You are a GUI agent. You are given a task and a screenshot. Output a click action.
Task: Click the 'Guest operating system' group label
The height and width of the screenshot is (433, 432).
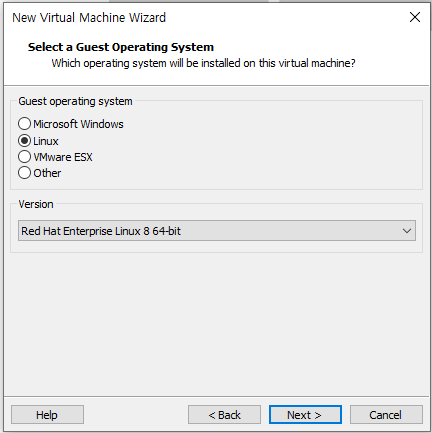coord(75,101)
